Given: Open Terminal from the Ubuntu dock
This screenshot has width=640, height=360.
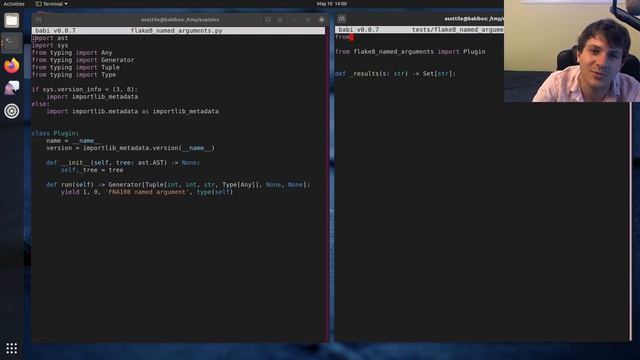Looking at the screenshot, I should tap(11, 42).
